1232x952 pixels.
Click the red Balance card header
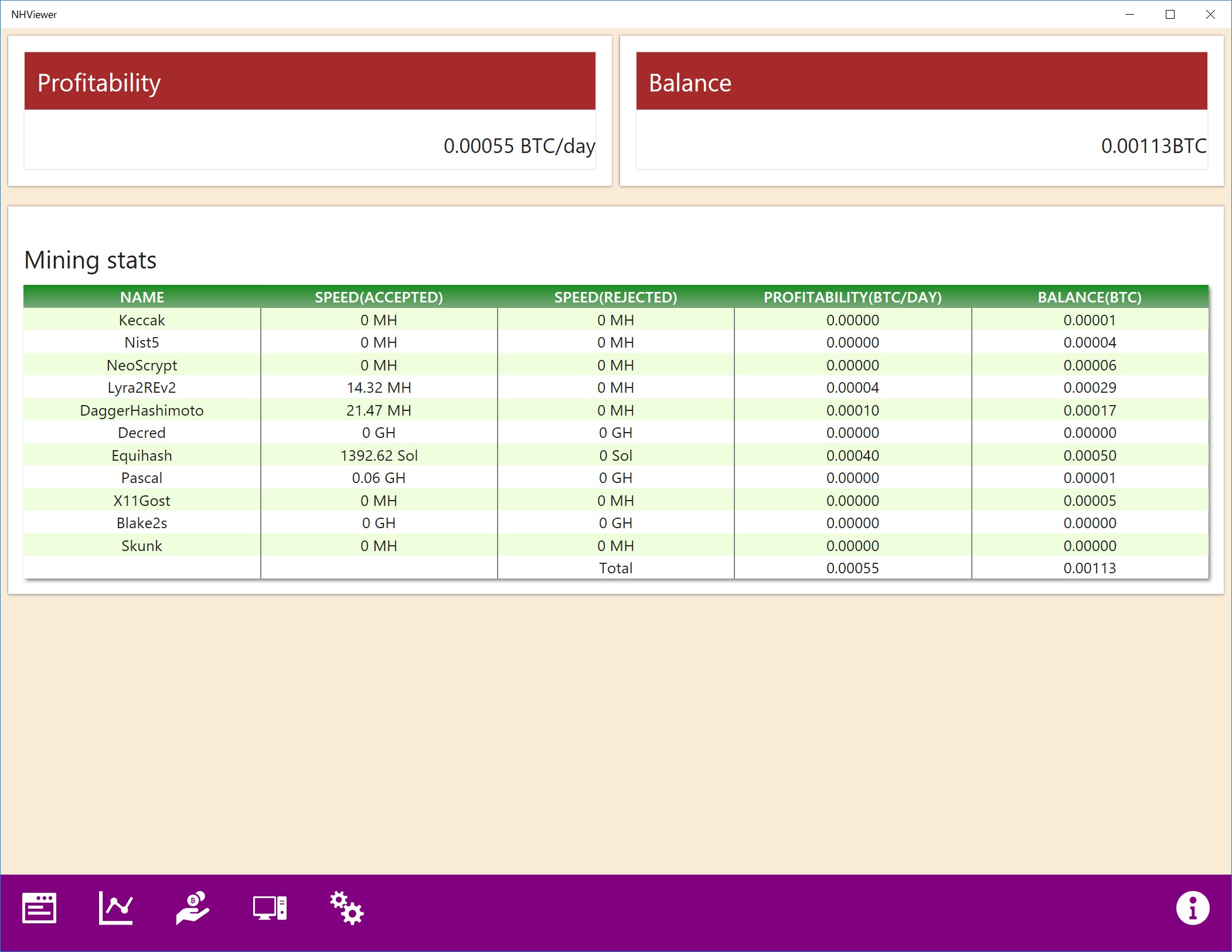click(x=921, y=81)
